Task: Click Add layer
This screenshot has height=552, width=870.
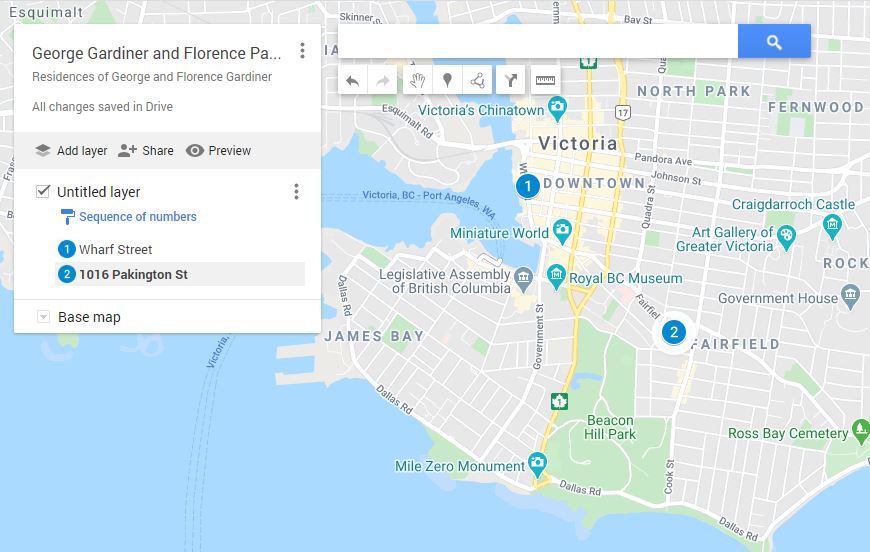Action: [71, 151]
